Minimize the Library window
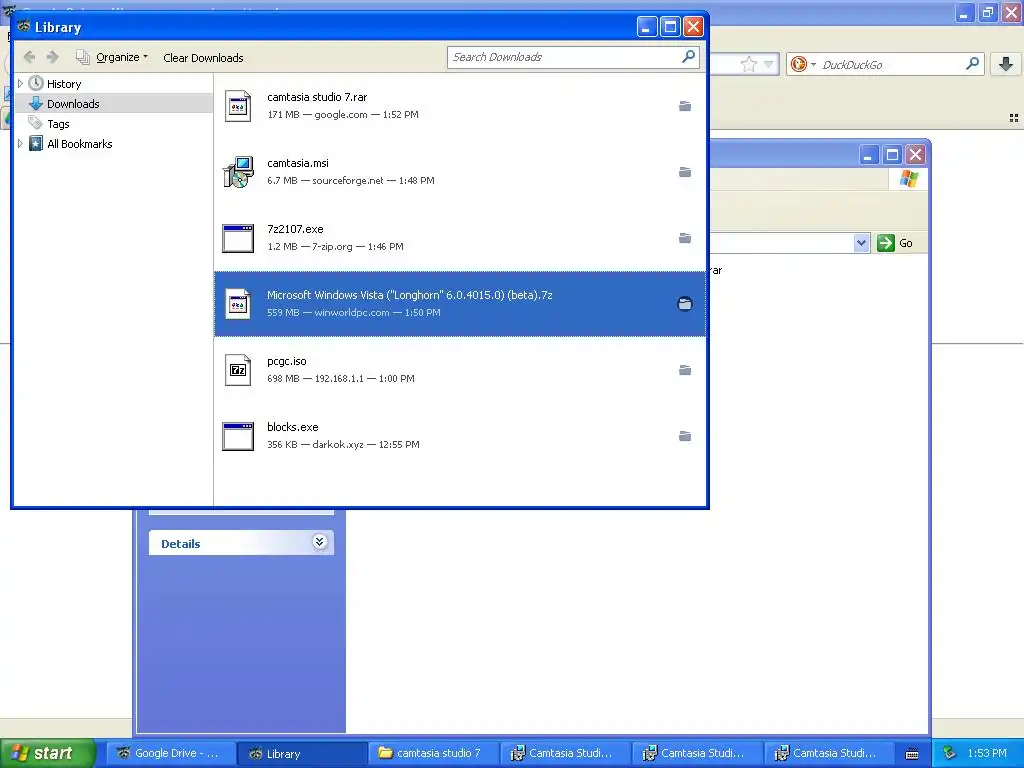Viewport: 1024px width, 768px height. 647,27
